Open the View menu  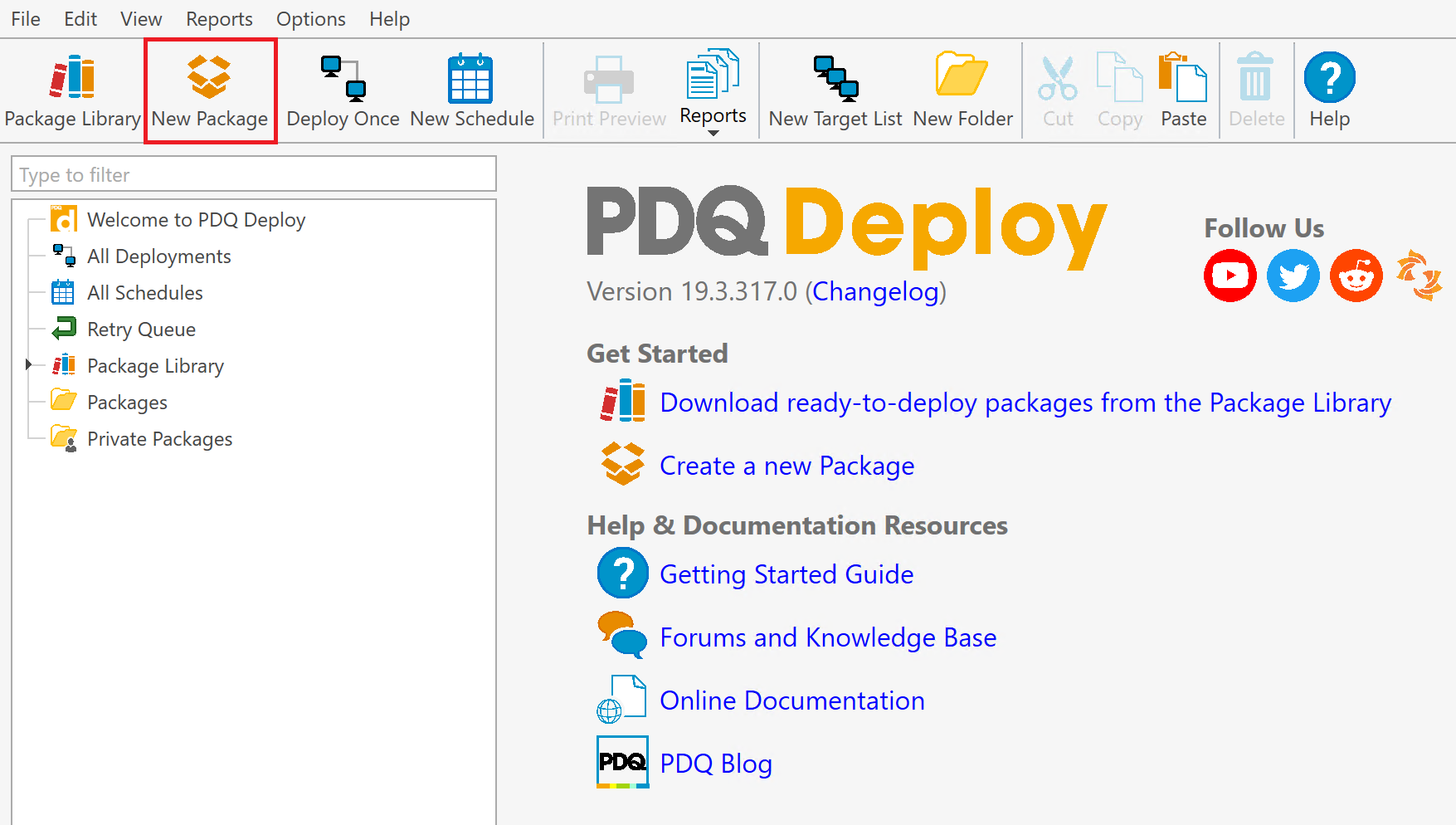click(141, 19)
